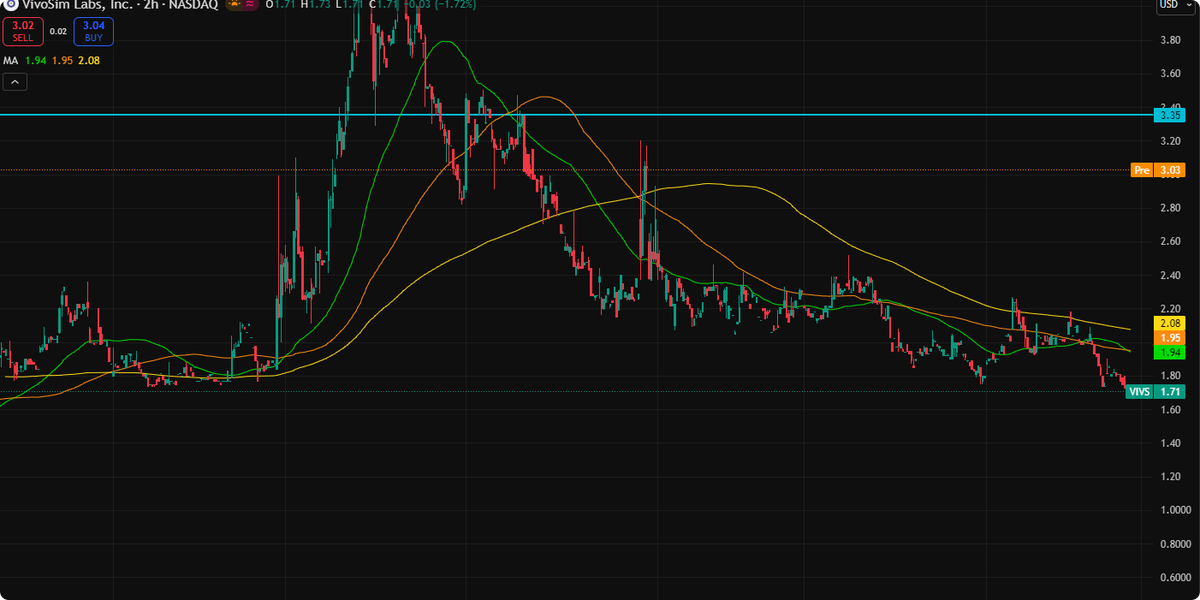
Task: Click the orange Pre 3.03 price label
Action: pyautogui.click(x=1157, y=170)
